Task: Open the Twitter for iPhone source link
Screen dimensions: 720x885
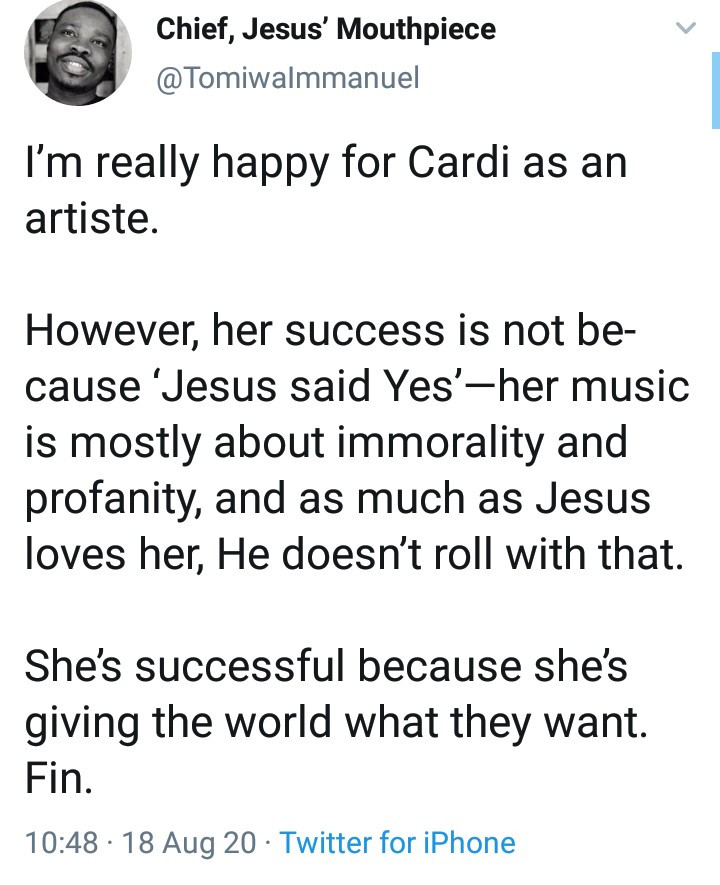Action: [x=398, y=843]
